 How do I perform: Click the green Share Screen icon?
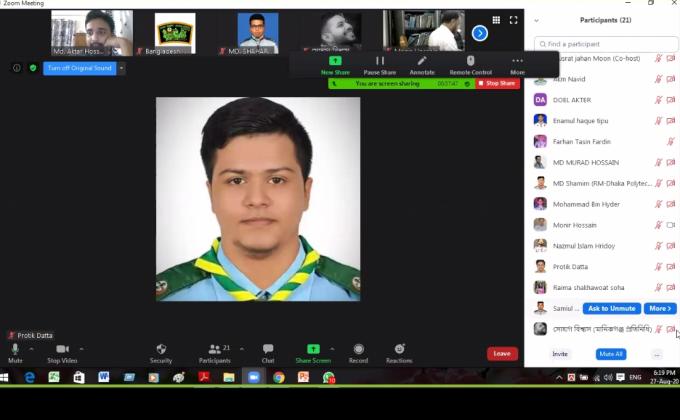click(x=313, y=349)
